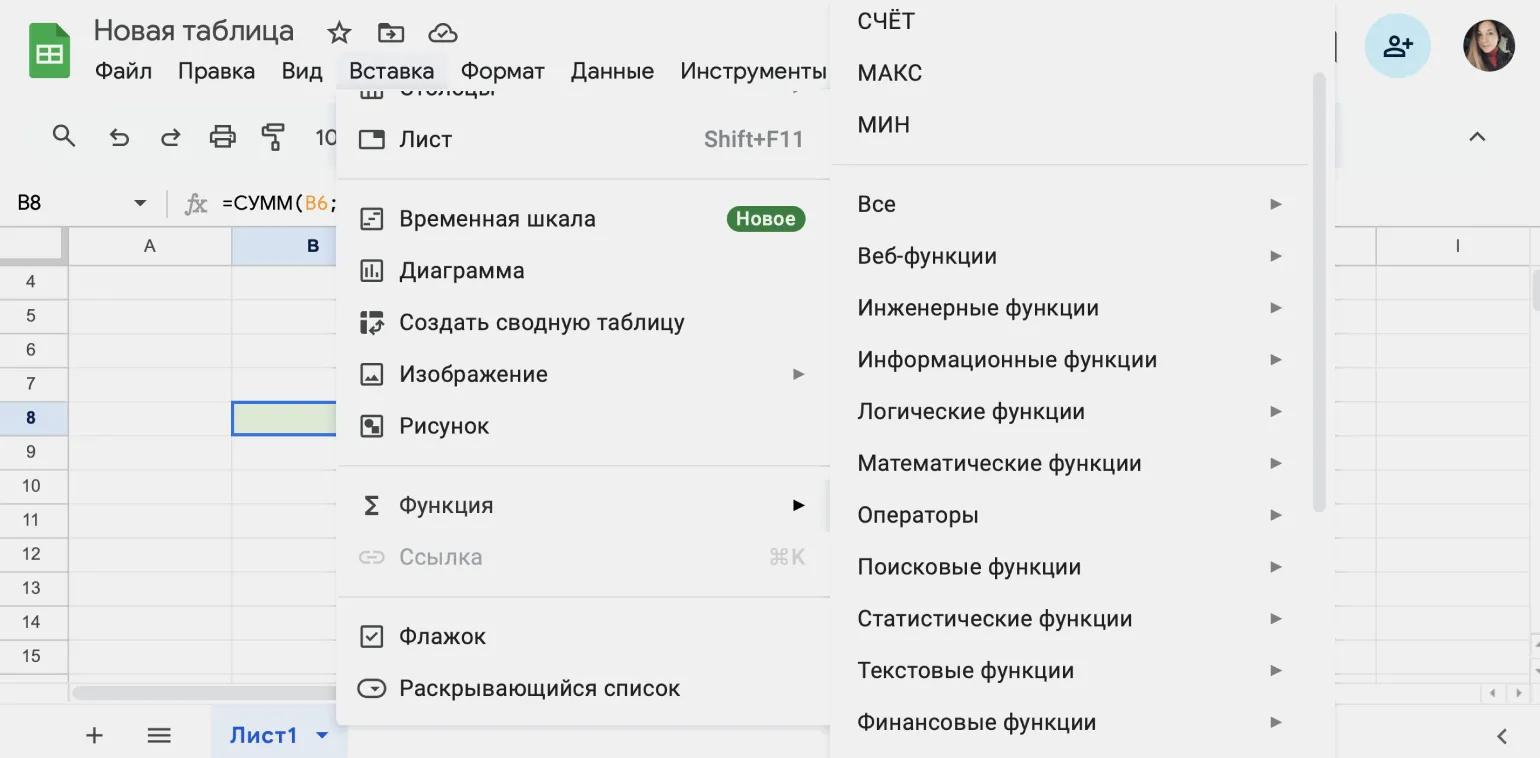This screenshot has width=1540, height=758.
Task: Collapse the toolbar with the up chevron
Action: coord(1477,137)
